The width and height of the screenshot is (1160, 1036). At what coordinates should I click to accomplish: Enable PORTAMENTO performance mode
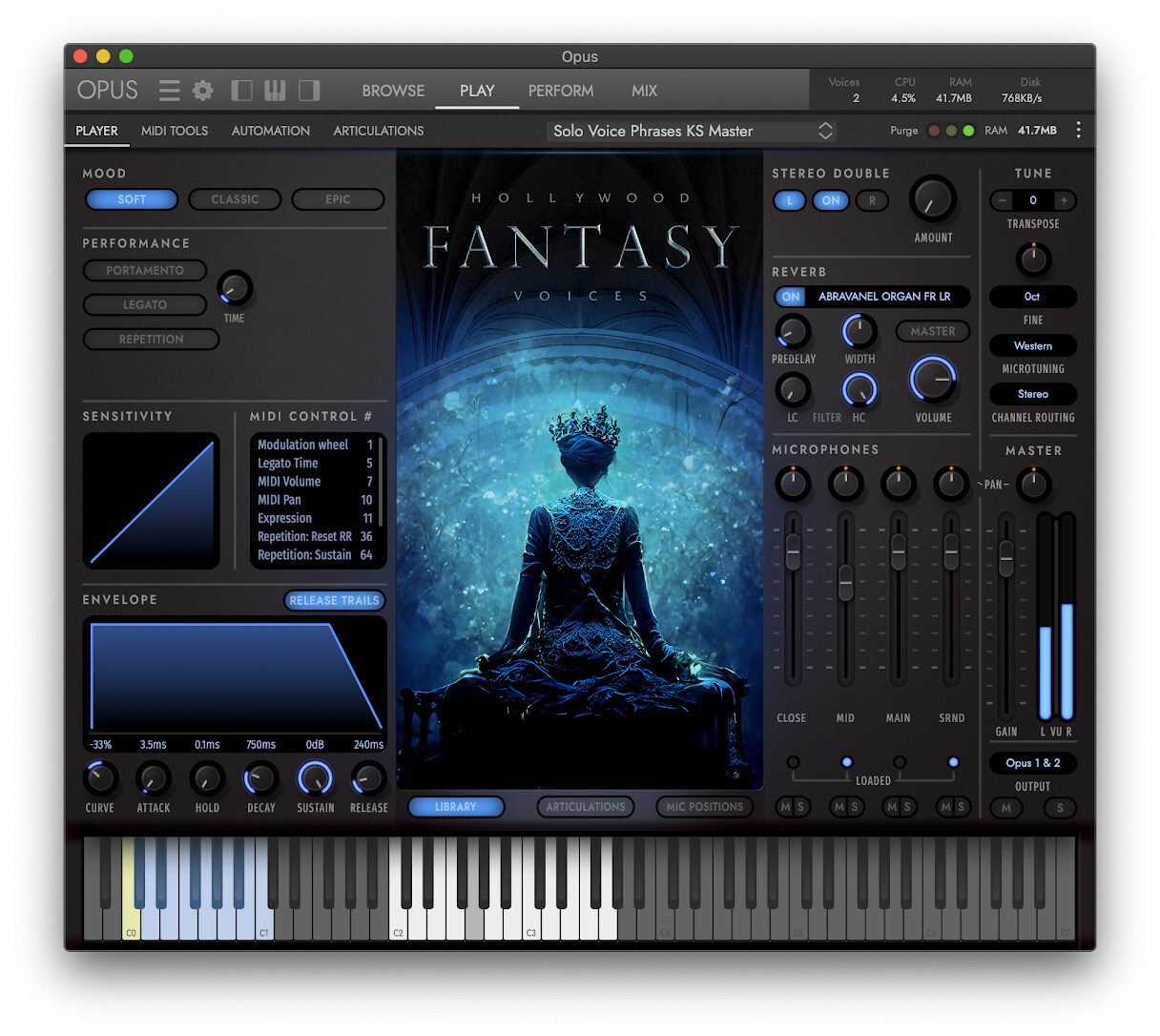pyautogui.click(x=145, y=270)
